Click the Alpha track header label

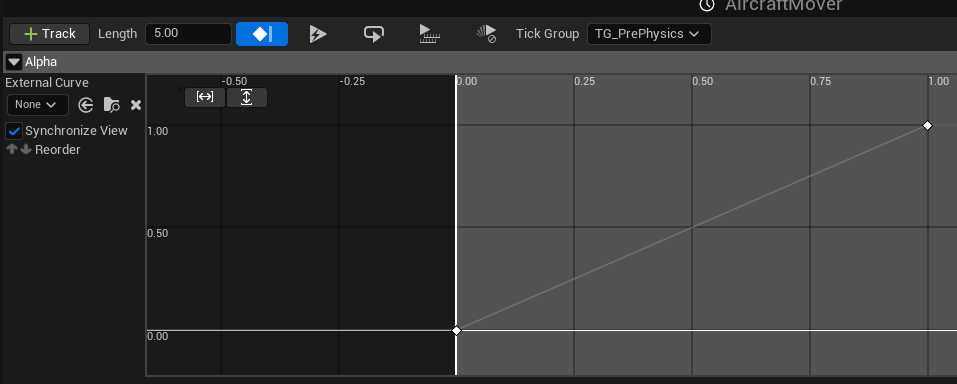coord(41,62)
